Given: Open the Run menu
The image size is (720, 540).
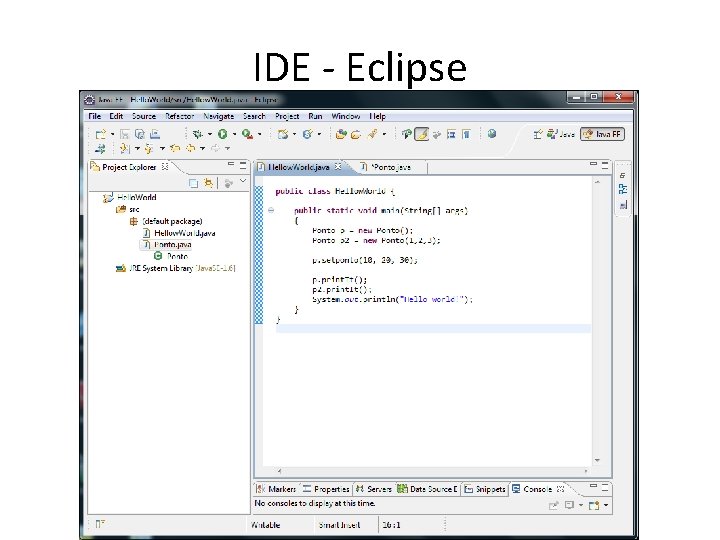Looking at the screenshot, I should [315, 116].
